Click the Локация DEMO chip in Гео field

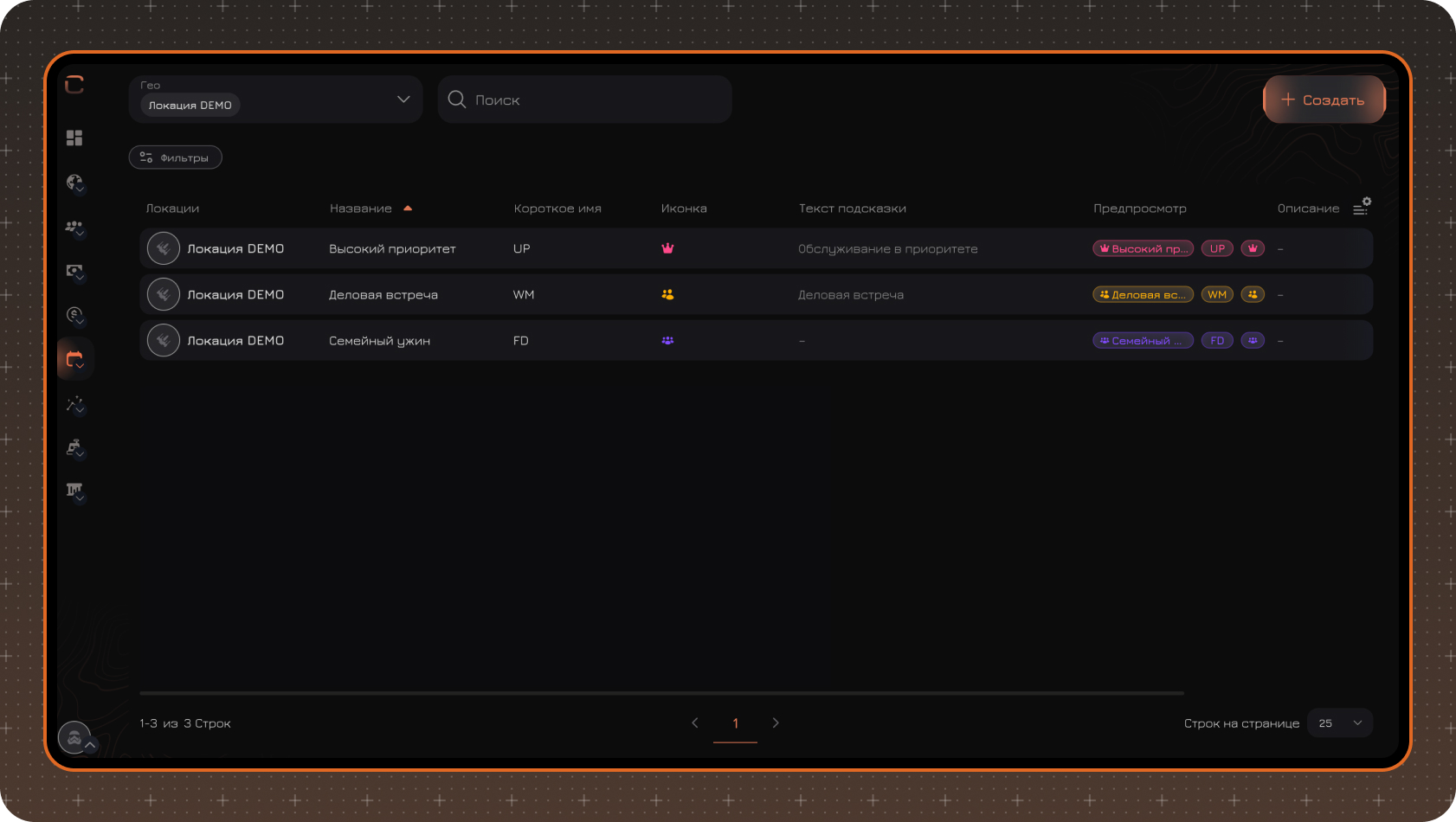coord(190,106)
